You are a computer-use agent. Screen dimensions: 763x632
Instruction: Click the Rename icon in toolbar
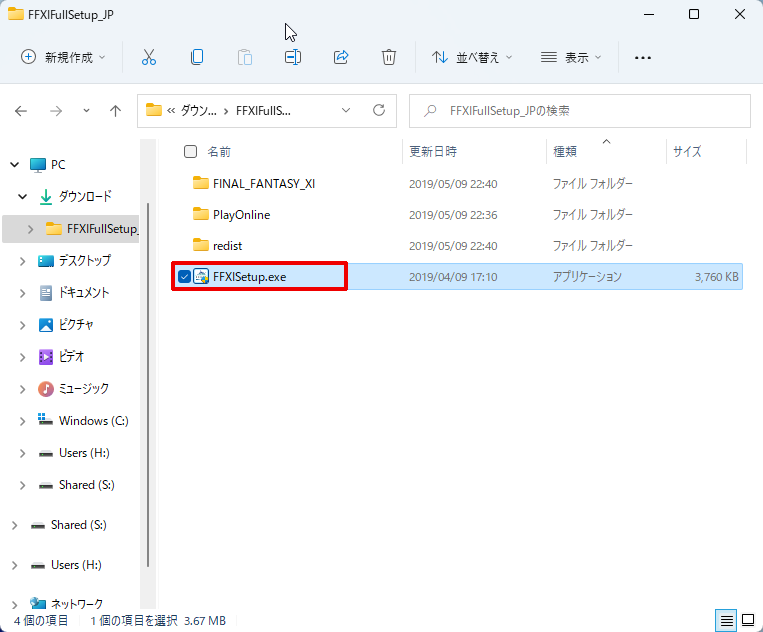(x=292, y=57)
